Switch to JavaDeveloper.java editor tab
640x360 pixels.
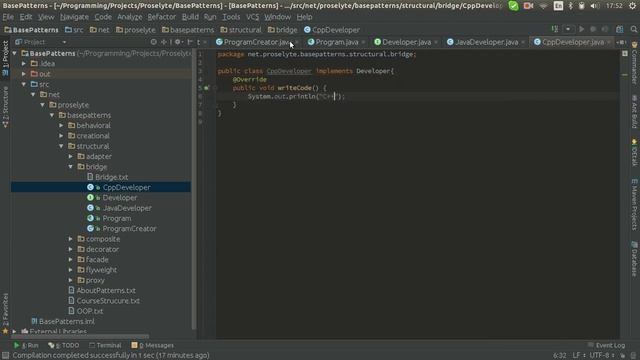[x=486, y=42]
